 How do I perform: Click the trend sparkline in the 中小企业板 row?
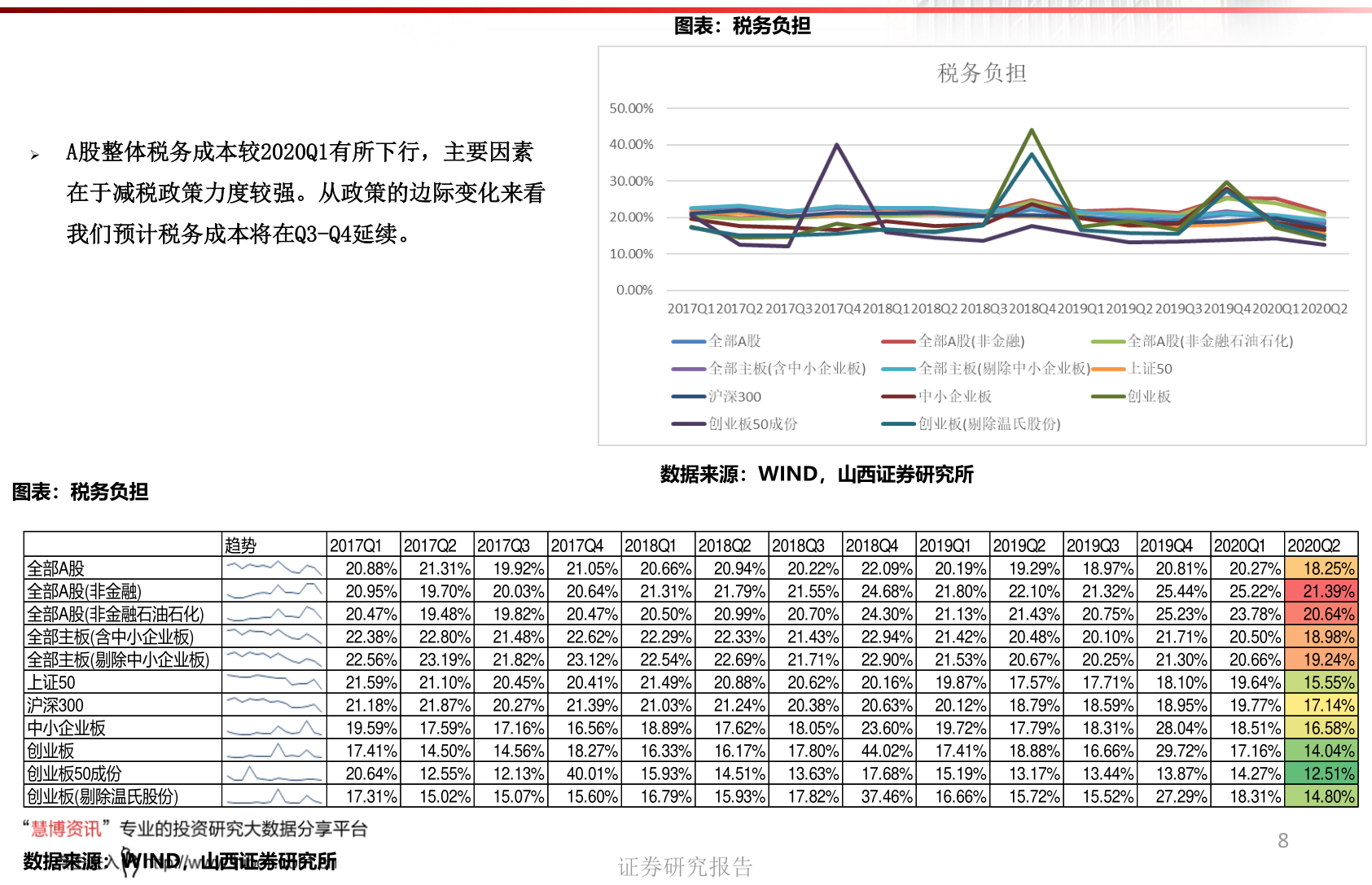coord(274,727)
